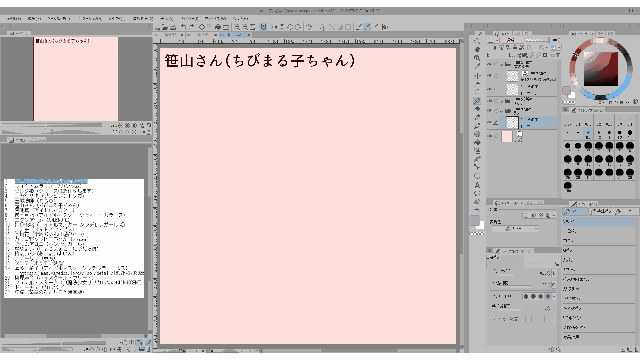The height and width of the screenshot is (360, 640).
Task: Click the highlighted snap icon in command bar
Action: 263,27
